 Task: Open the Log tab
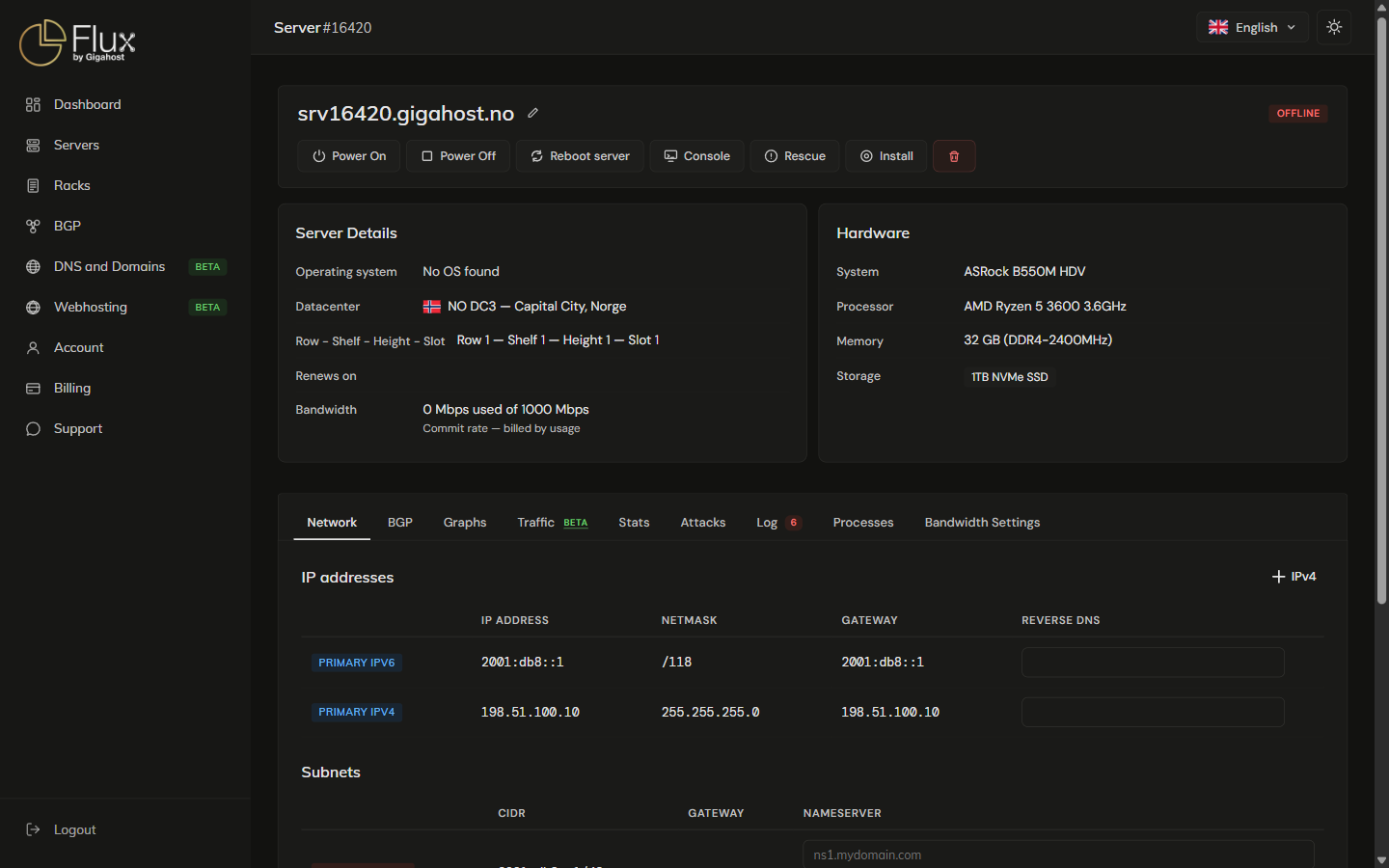click(x=778, y=522)
